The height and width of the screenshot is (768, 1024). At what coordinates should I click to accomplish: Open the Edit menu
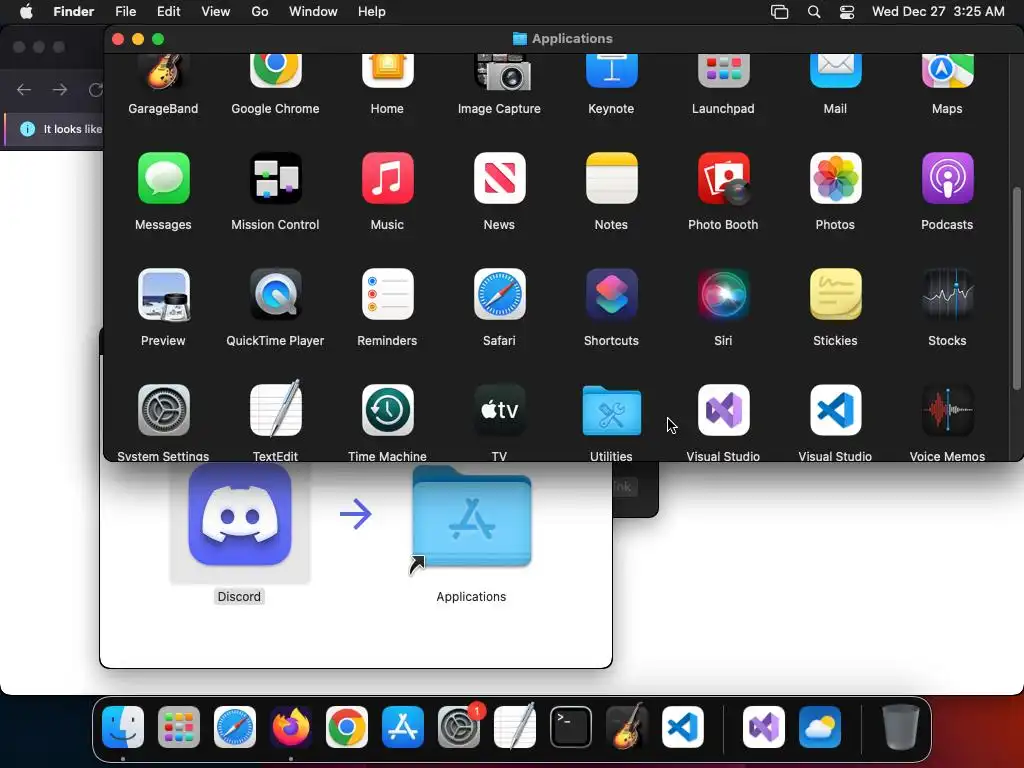(x=168, y=12)
